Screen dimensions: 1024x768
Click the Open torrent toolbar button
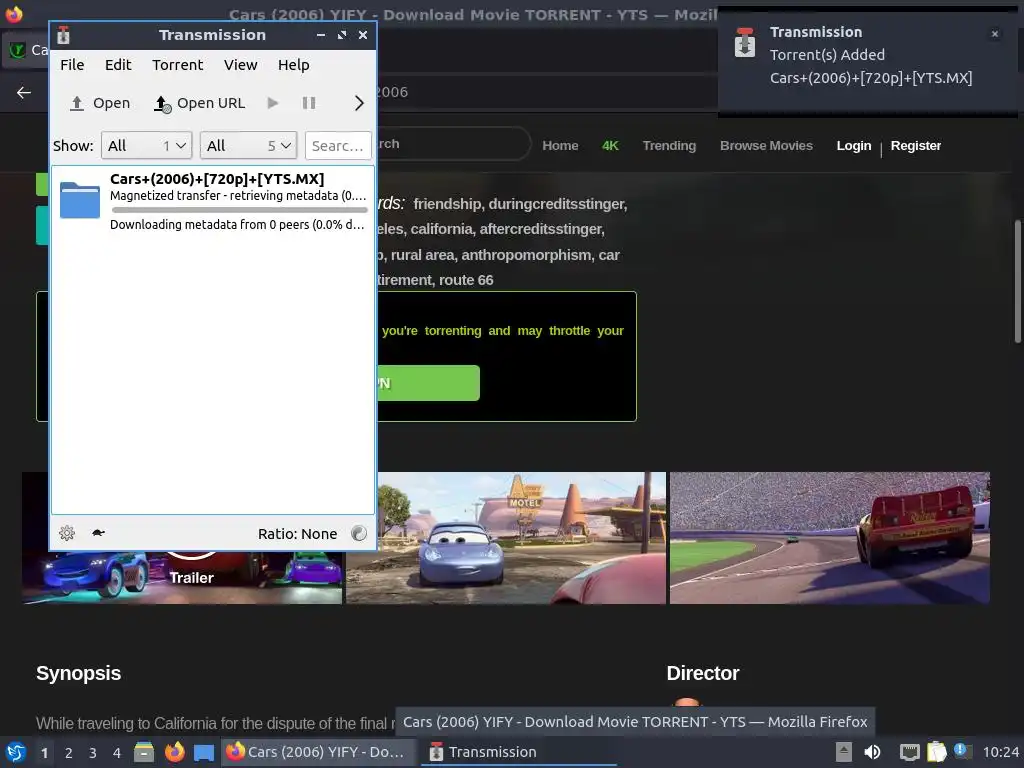tap(100, 103)
